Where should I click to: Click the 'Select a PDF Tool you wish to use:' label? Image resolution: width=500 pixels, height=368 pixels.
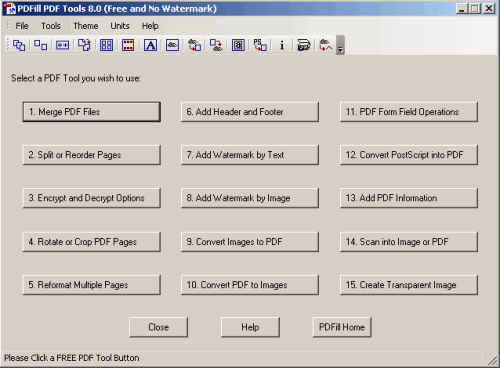(76, 78)
